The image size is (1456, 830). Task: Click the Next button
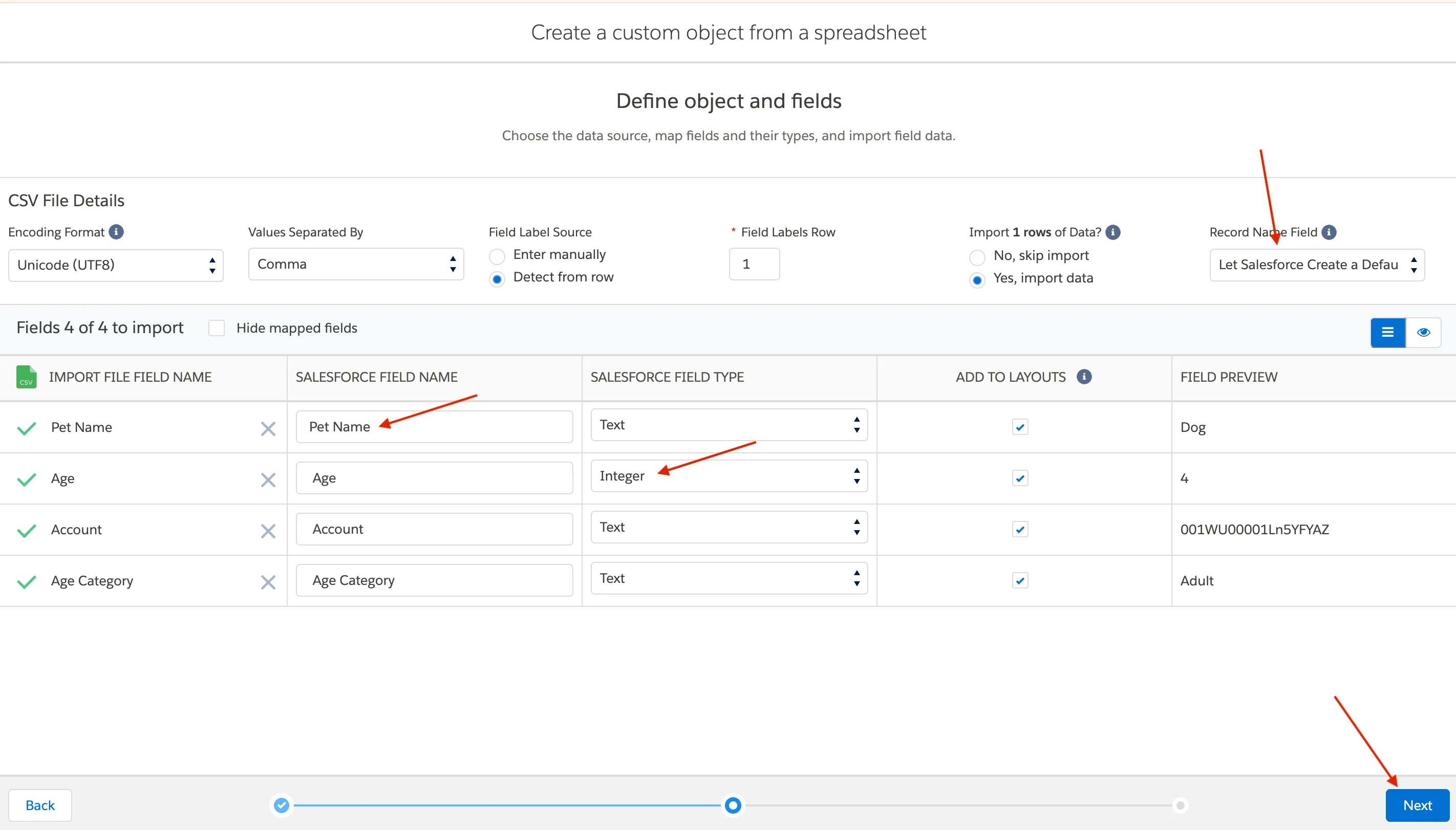click(1417, 805)
